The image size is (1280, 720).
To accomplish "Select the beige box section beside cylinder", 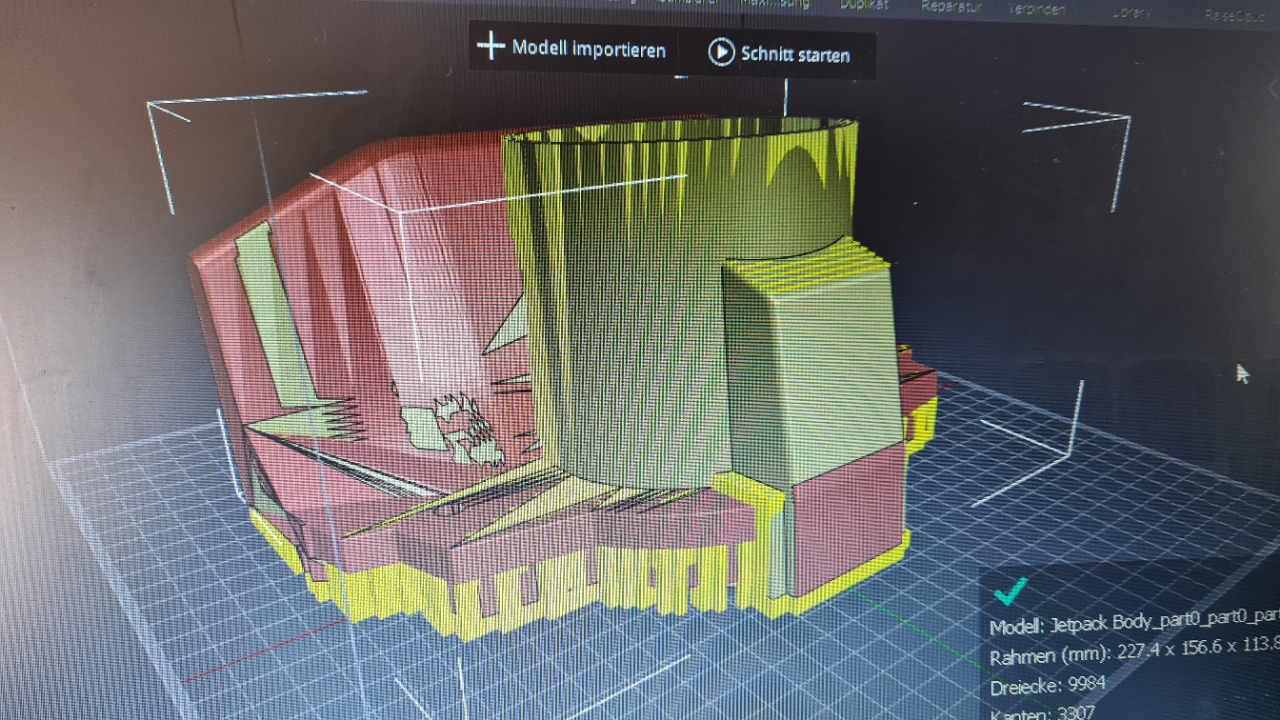I will click(810, 370).
